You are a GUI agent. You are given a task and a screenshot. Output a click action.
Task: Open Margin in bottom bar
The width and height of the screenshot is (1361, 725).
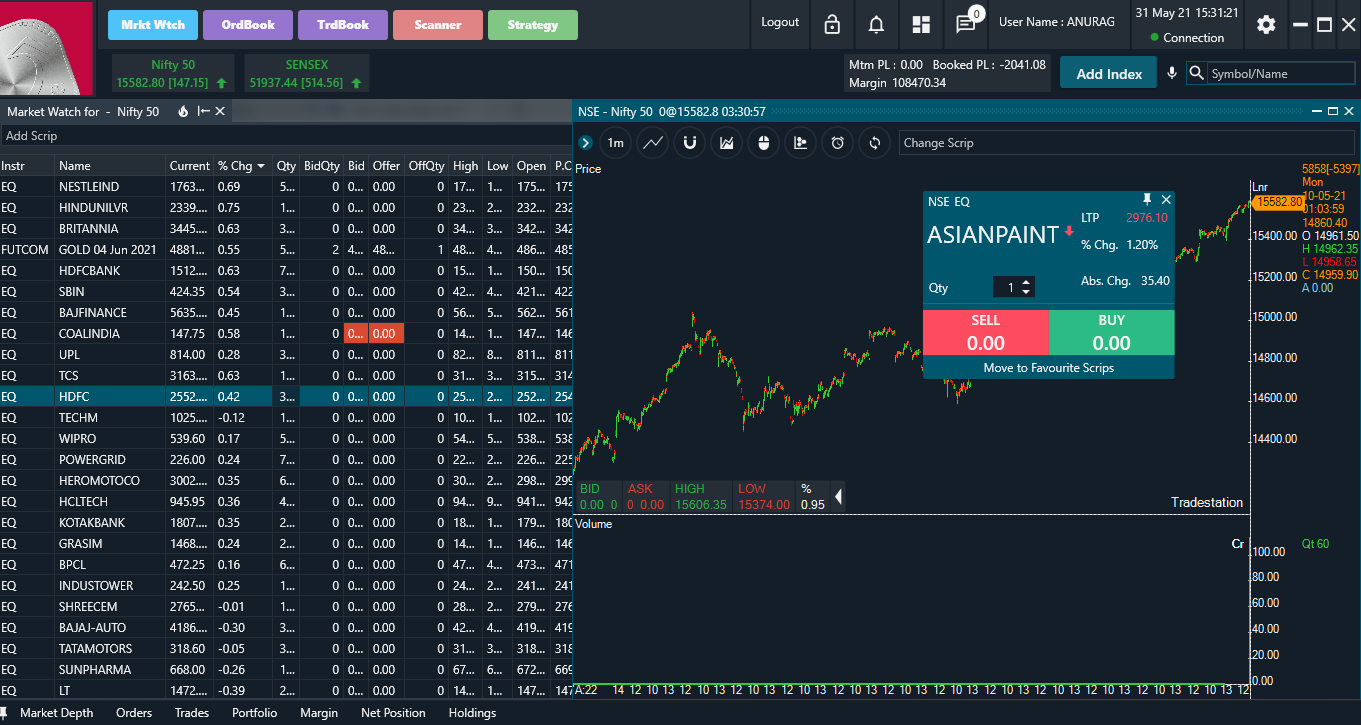(319, 713)
